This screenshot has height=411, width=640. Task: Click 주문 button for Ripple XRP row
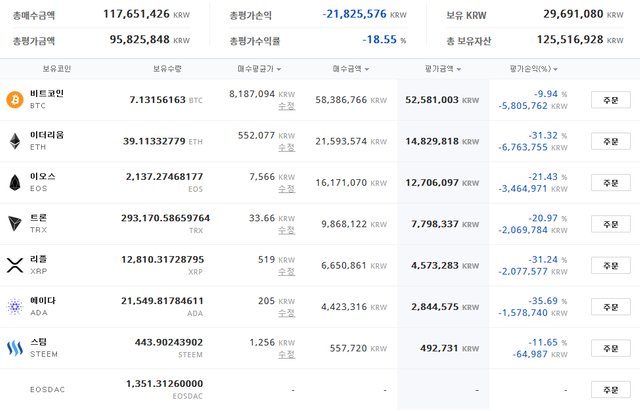611,266
